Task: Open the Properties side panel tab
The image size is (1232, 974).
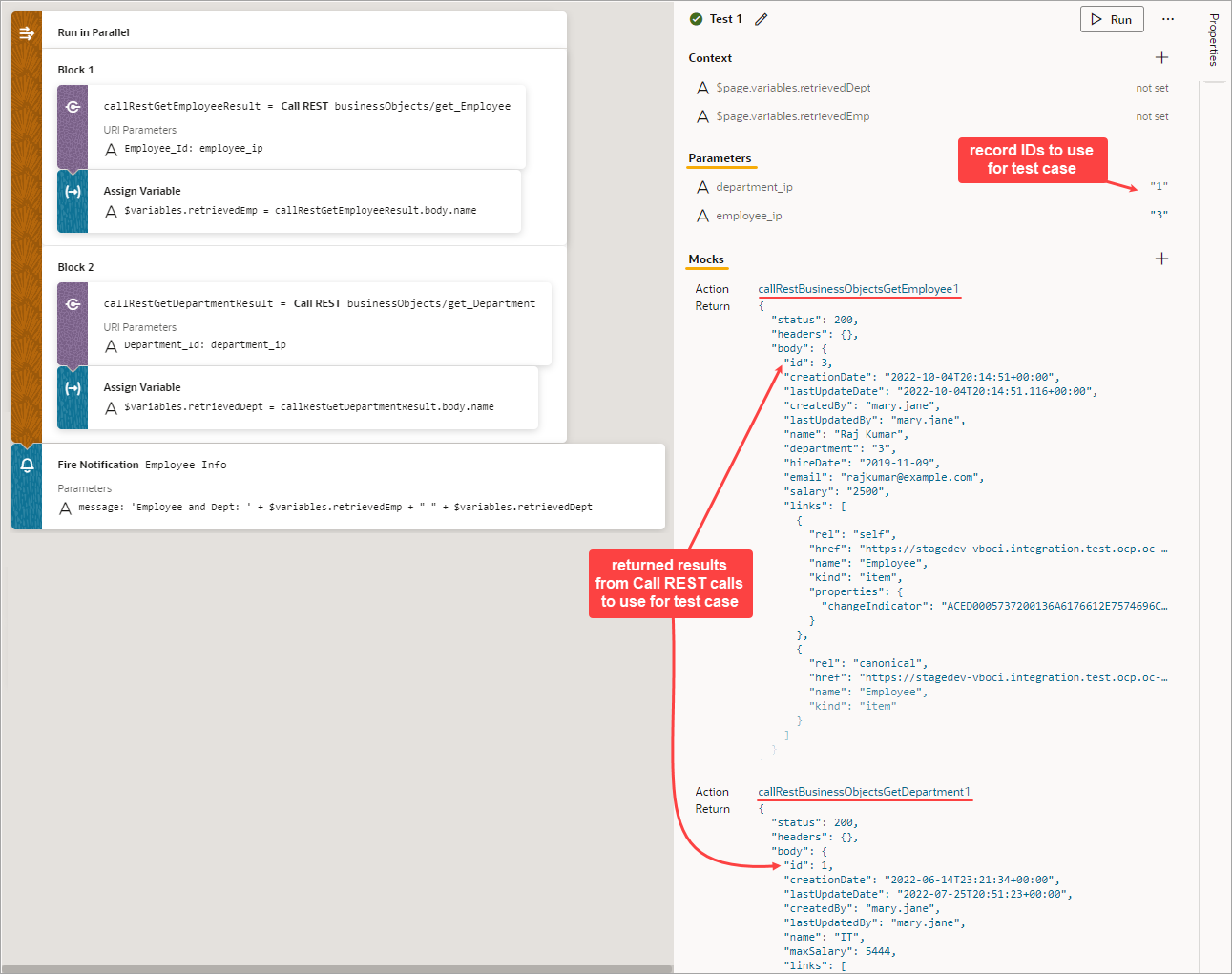Action: [1213, 40]
